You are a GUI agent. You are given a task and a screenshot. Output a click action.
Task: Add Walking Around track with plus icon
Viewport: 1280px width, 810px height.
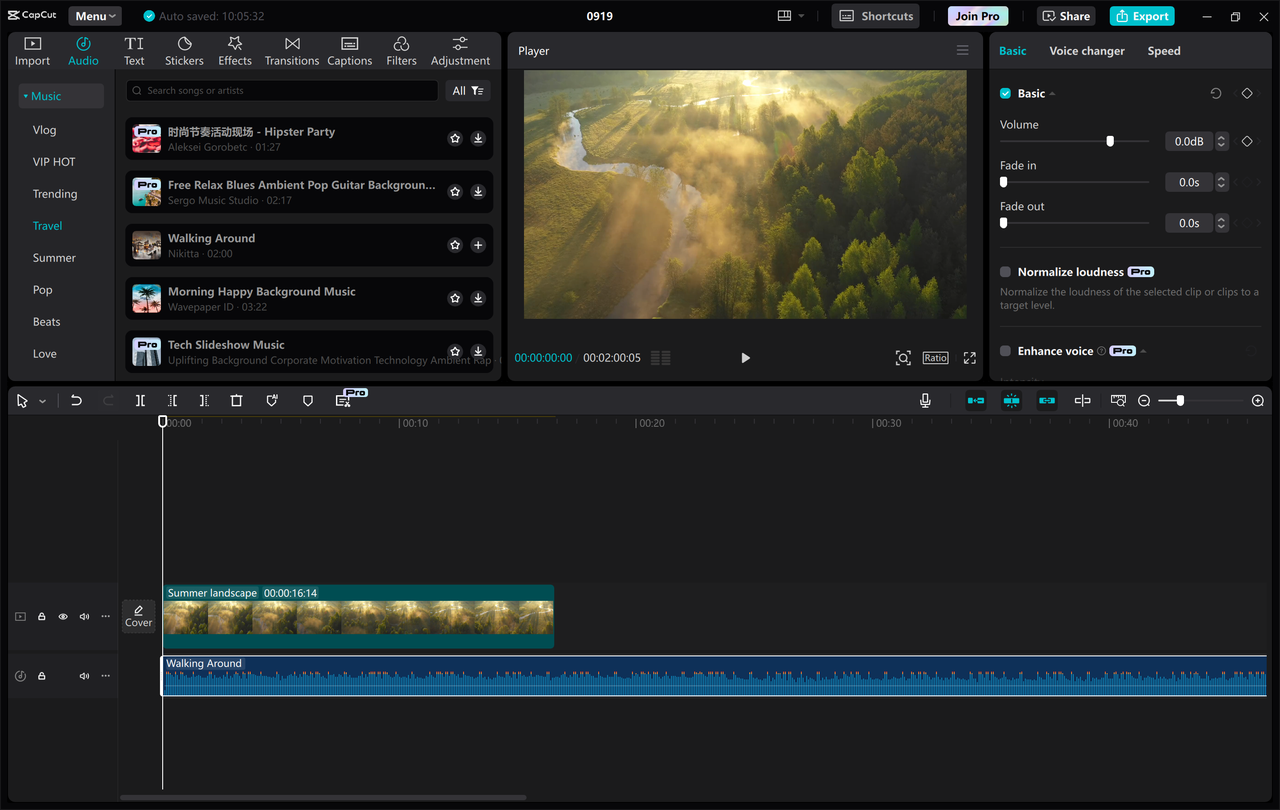pos(478,245)
